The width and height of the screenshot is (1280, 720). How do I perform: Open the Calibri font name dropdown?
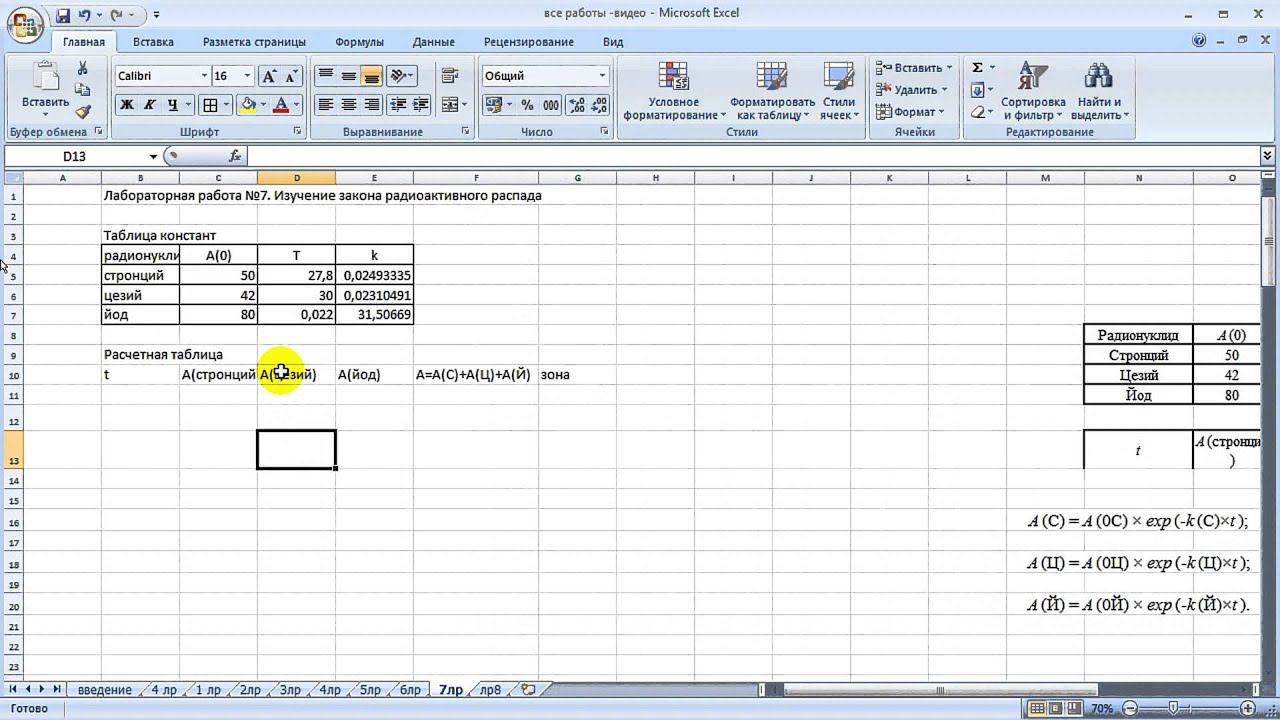coord(204,76)
